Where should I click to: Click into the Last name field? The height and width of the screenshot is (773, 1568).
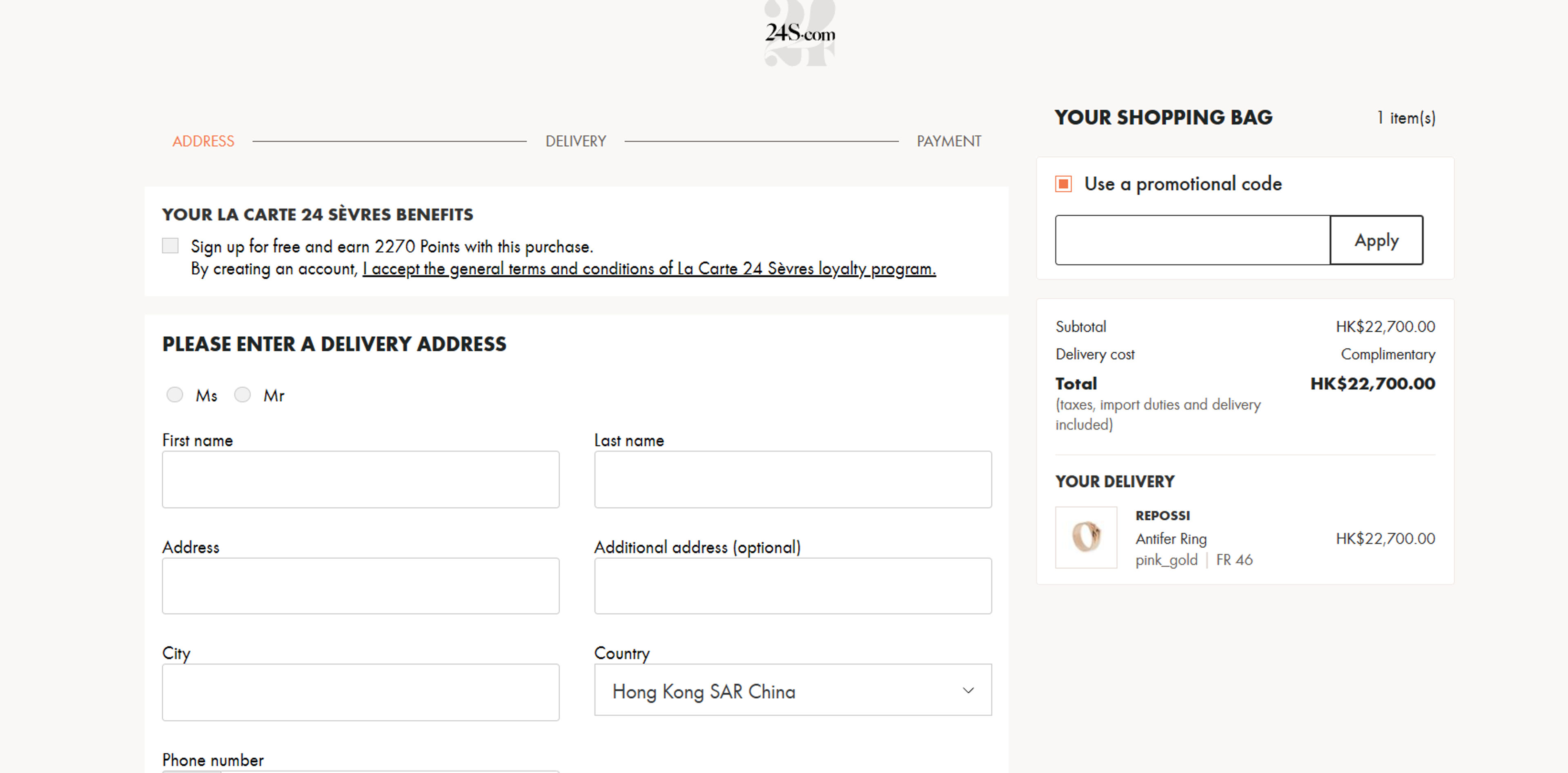coord(793,479)
